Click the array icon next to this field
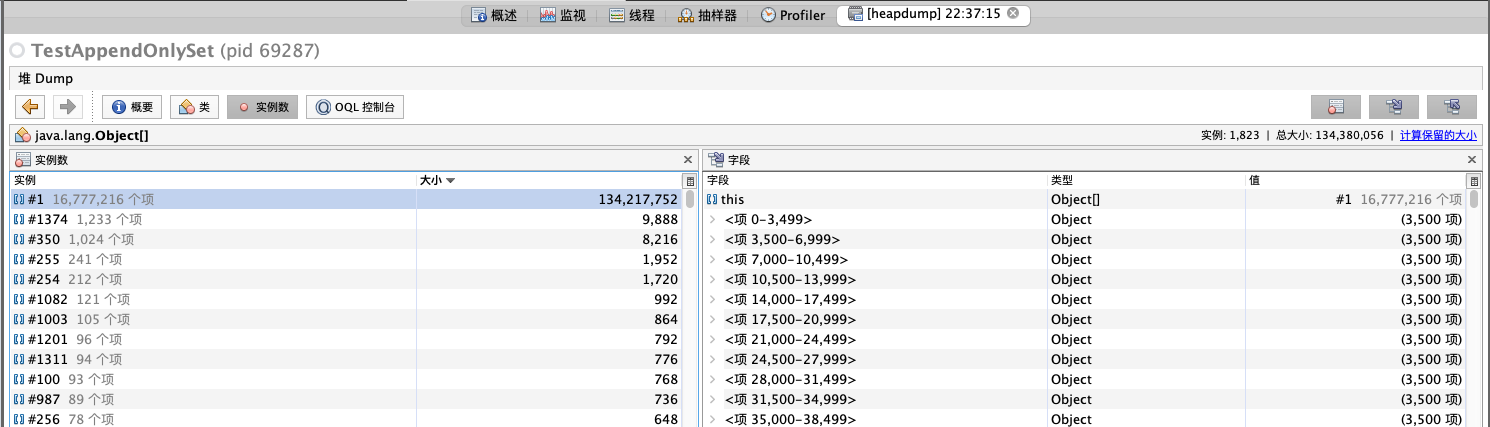This screenshot has width=1490, height=427. pyautogui.click(x=713, y=199)
